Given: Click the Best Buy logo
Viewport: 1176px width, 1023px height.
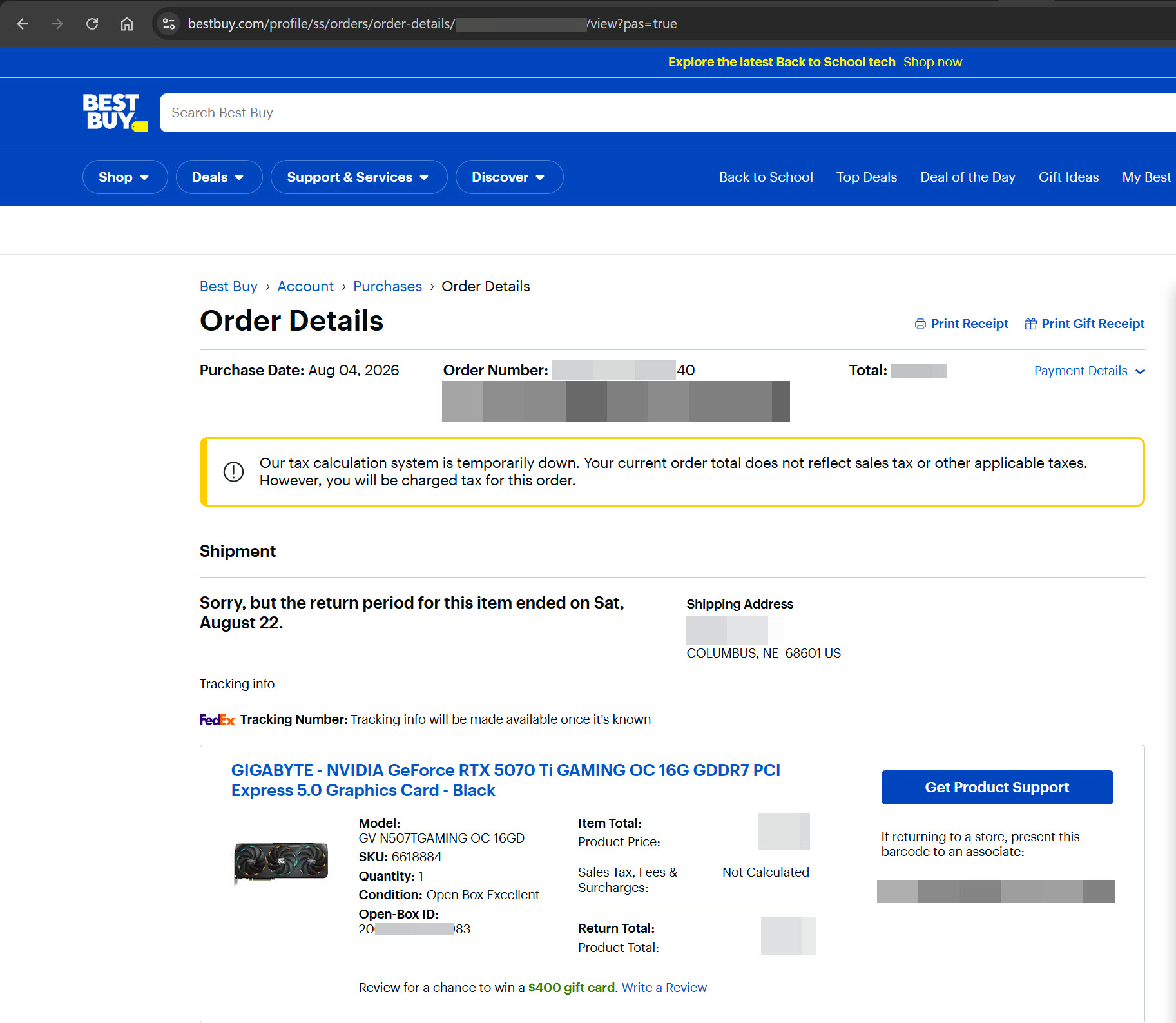Looking at the screenshot, I should point(115,112).
